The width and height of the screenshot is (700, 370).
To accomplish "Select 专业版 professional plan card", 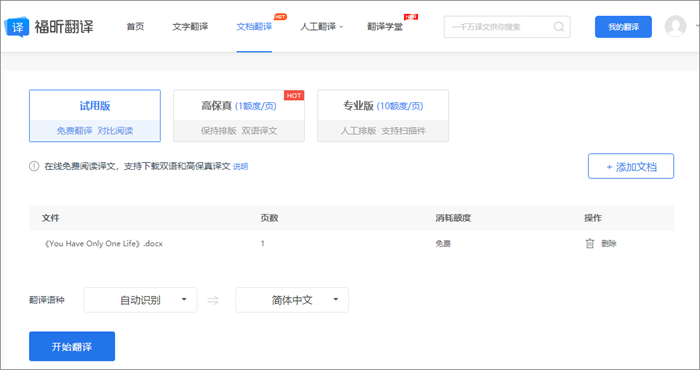I will pos(383,116).
